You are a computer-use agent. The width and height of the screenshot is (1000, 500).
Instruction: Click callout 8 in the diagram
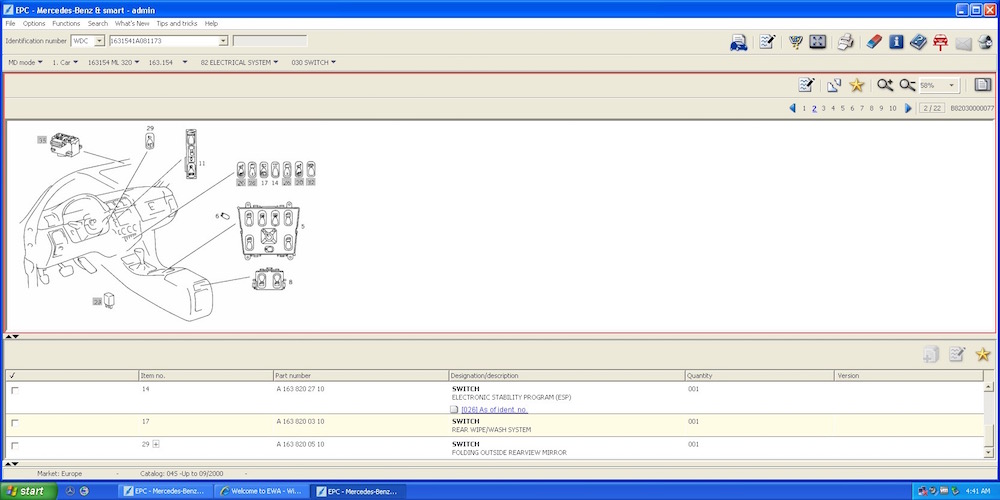tap(290, 282)
